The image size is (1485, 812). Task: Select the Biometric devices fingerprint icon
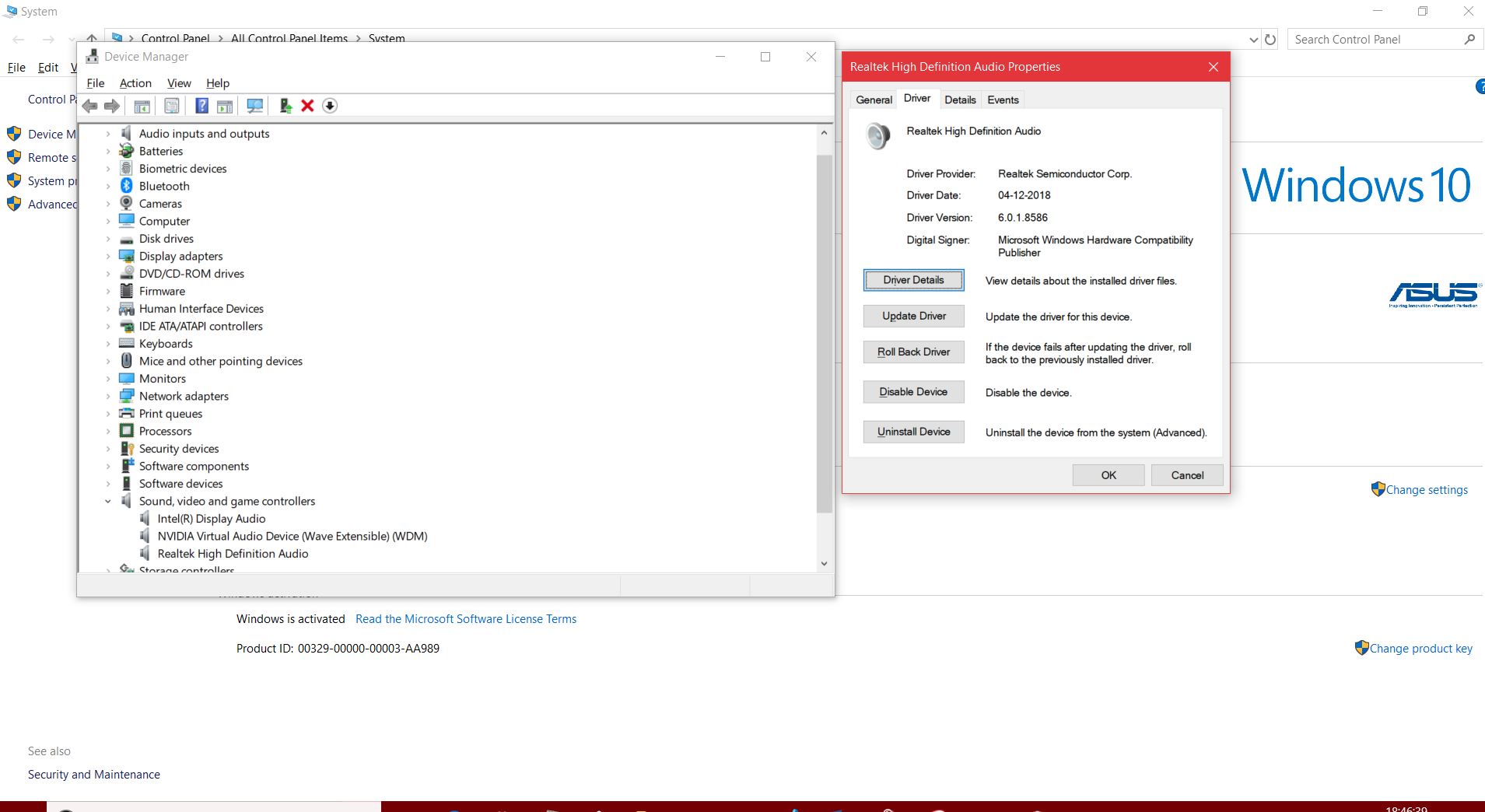pos(127,168)
